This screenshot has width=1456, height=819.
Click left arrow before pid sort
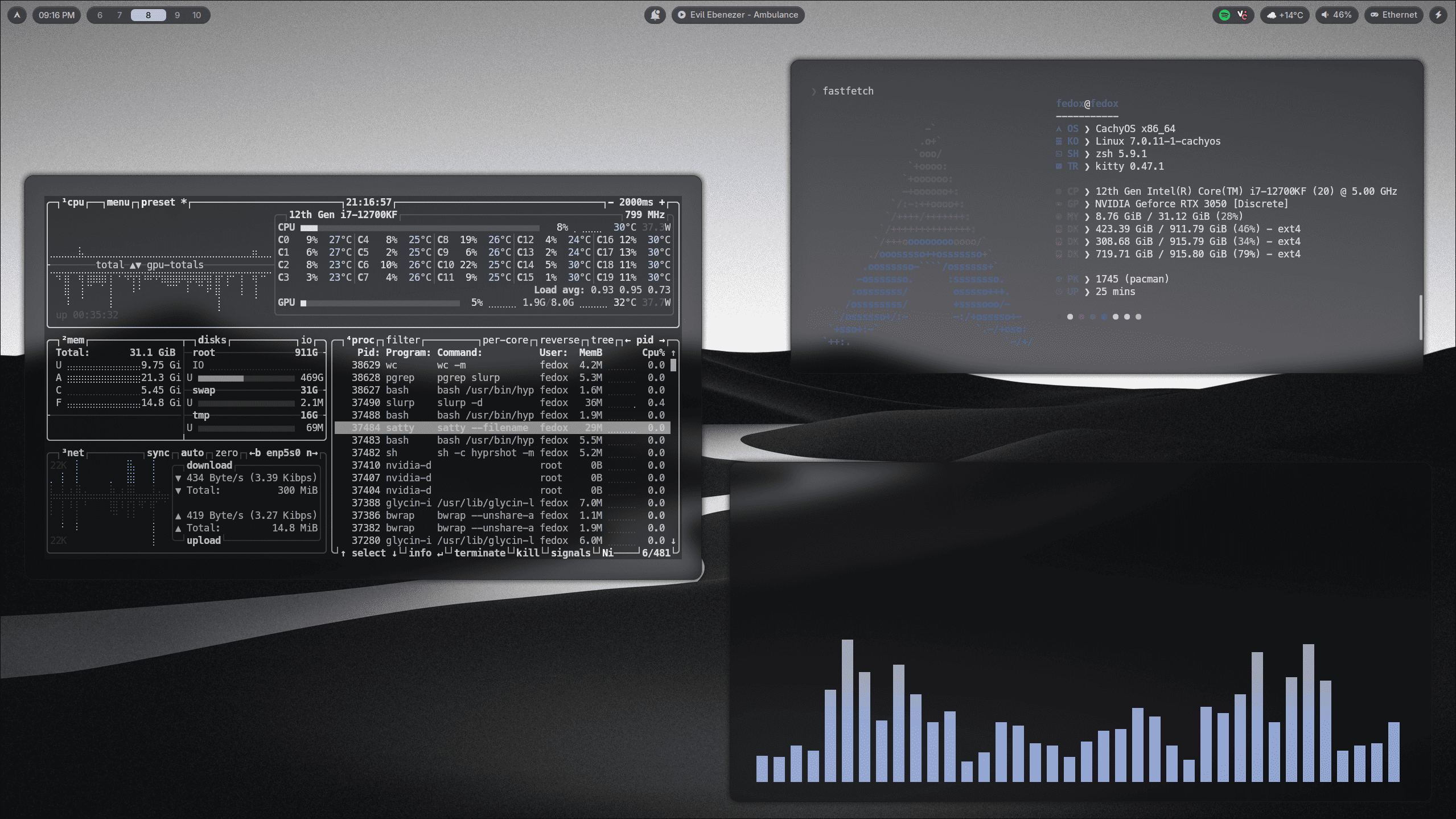tap(628, 340)
